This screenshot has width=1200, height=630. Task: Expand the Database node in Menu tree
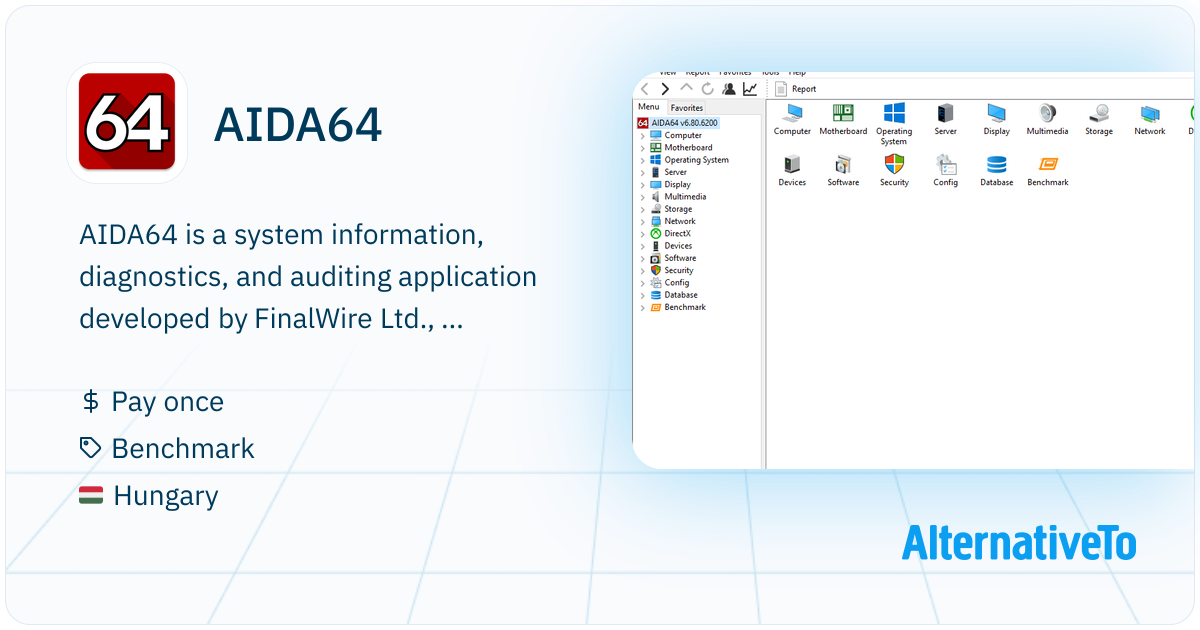coord(643,295)
